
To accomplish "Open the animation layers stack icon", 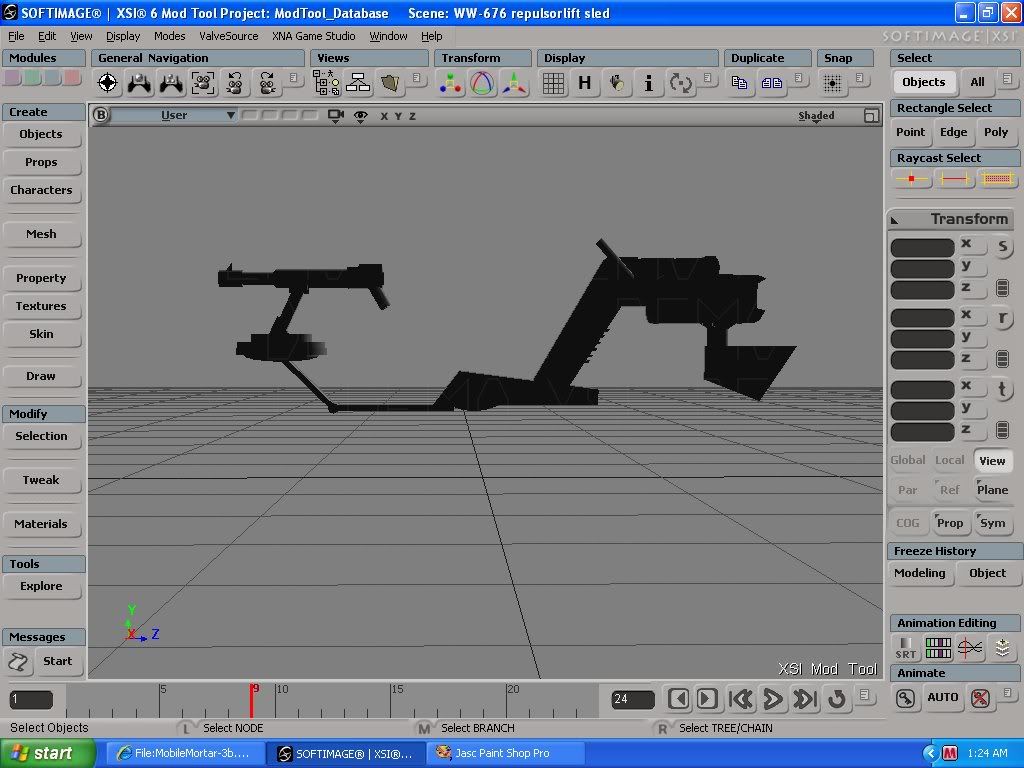I will tap(1002, 648).
